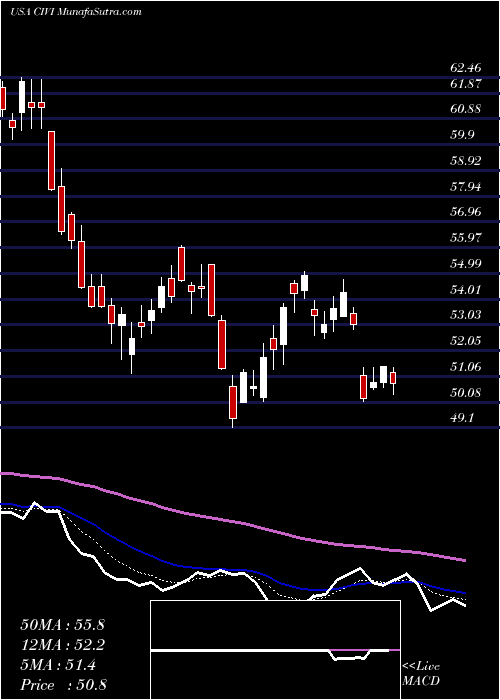The image size is (500, 700).
Task: Click the 50MA : 55.8 reading
Action: click(62, 625)
